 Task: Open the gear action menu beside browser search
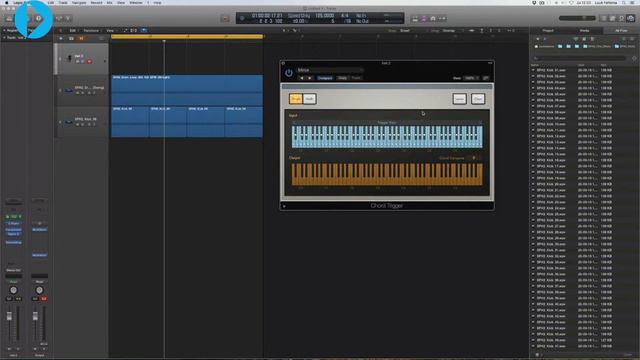[x=634, y=58]
